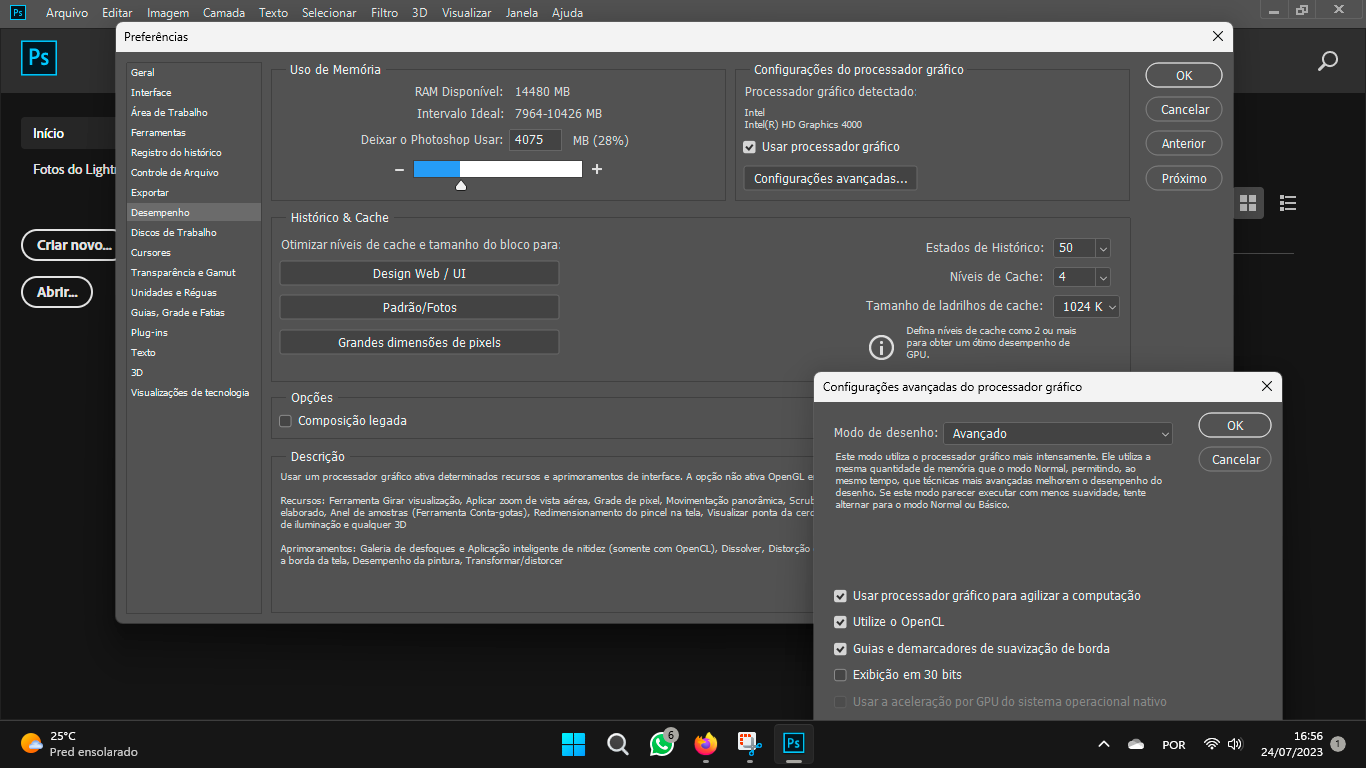Image resolution: width=1366 pixels, height=768 pixels.
Task: Open the Selecionar menu
Action: pos(328,13)
